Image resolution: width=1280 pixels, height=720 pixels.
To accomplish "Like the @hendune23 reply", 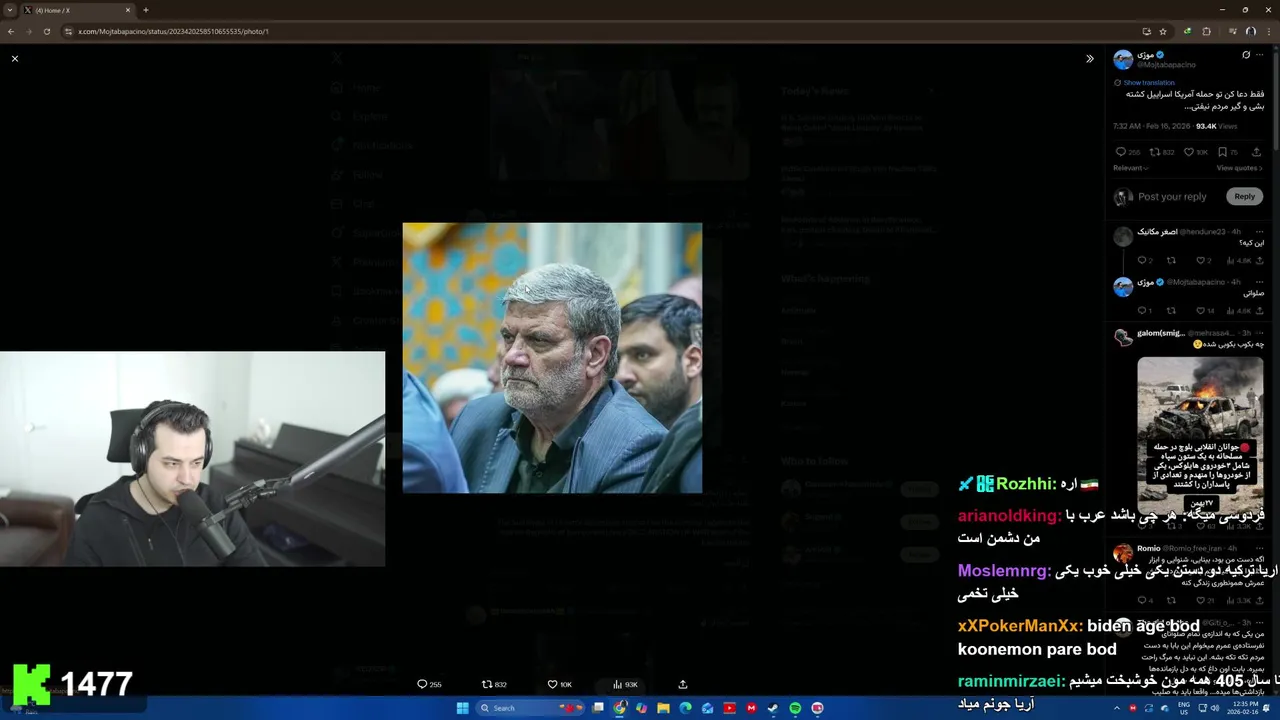I will (x=1202, y=261).
